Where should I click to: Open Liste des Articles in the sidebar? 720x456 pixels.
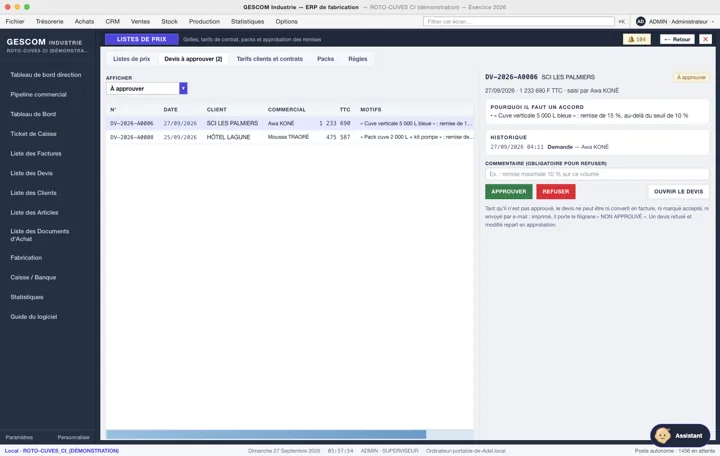point(34,213)
